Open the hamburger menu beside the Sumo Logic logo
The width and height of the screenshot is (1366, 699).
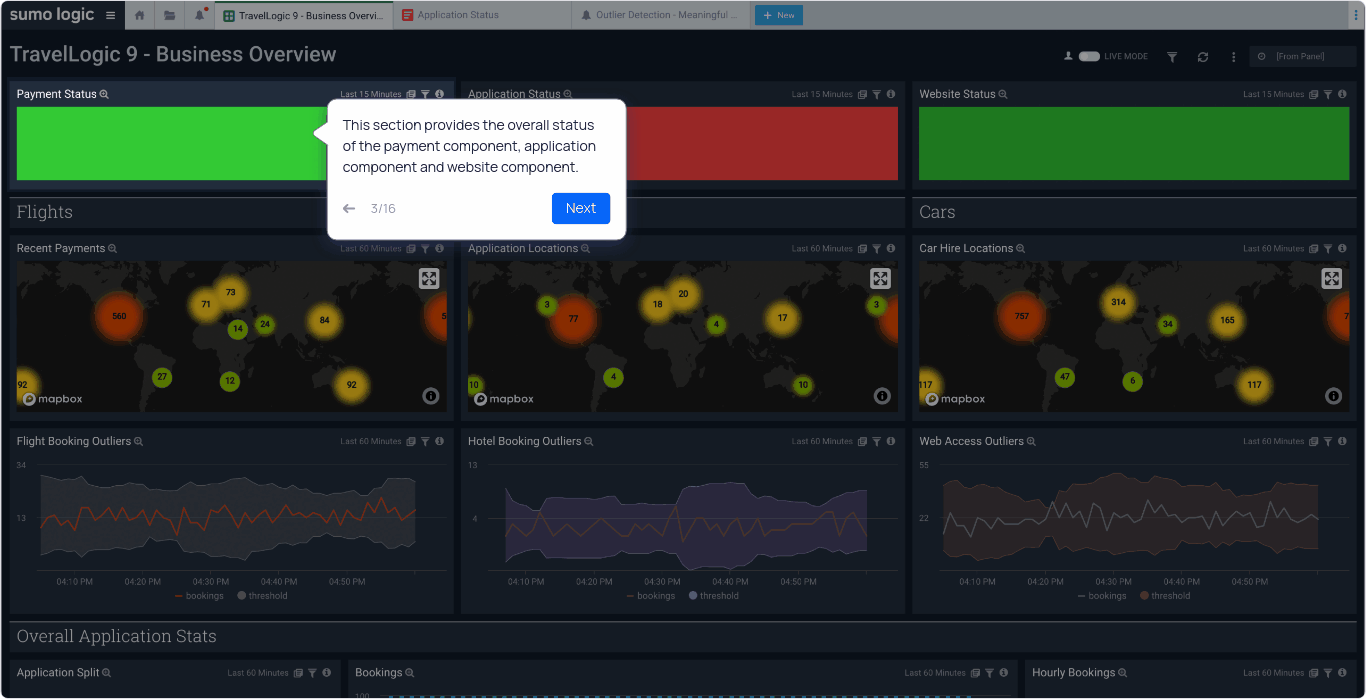pyautogui.click(x=110, y=15)
